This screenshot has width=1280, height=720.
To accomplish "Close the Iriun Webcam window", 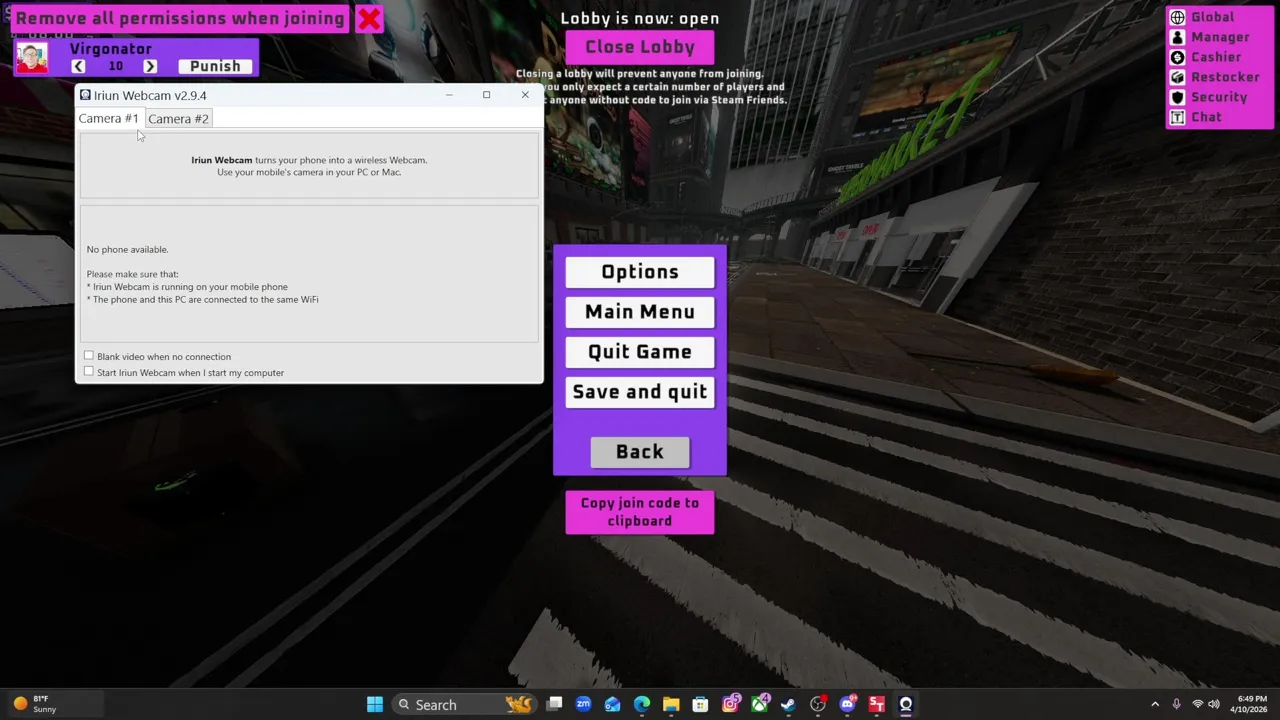I will (525, 95).
